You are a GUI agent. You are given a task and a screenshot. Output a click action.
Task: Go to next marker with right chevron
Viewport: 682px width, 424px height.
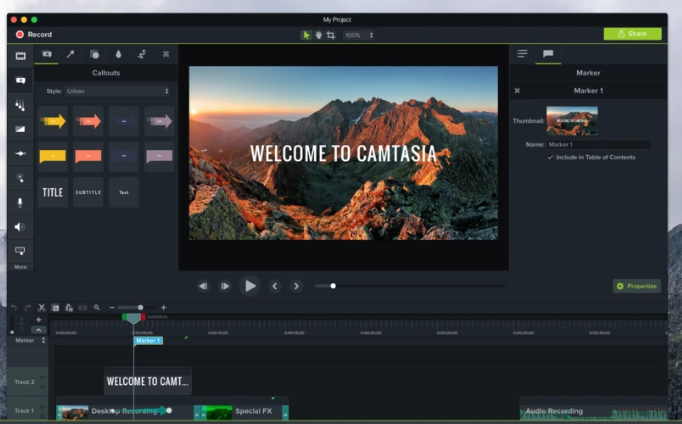pos(296,286)
